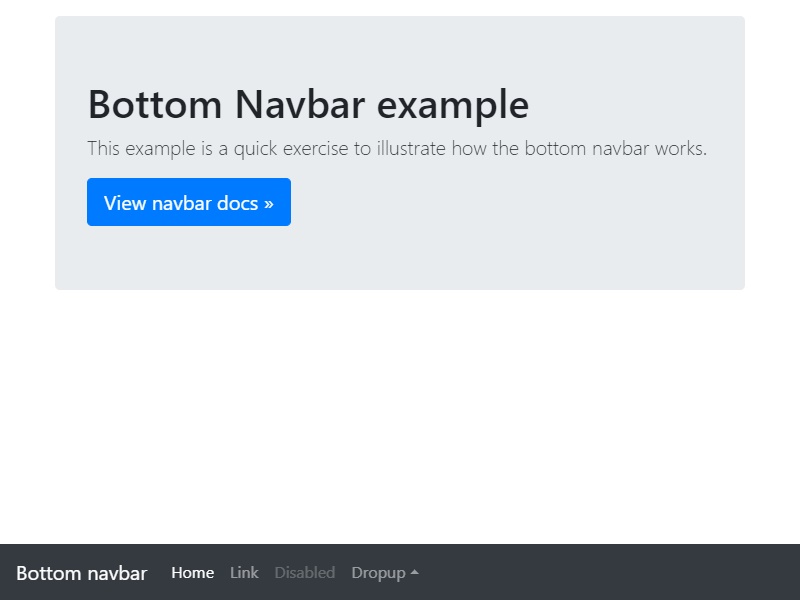The height and width of the screenshot is (600, 800).
Task: Click the View navbar docs button
Action: [x=188, y=202]
